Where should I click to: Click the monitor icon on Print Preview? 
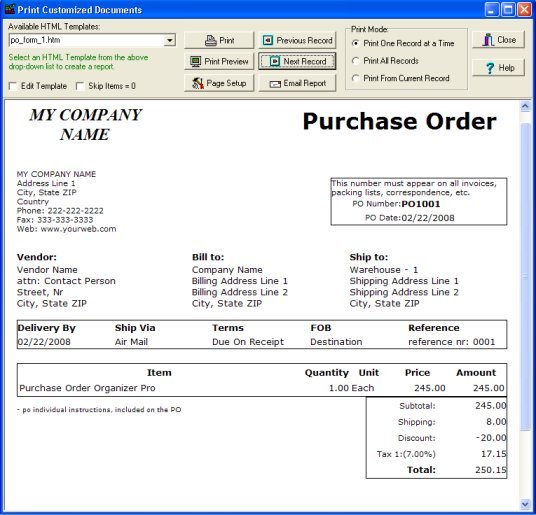196,62
